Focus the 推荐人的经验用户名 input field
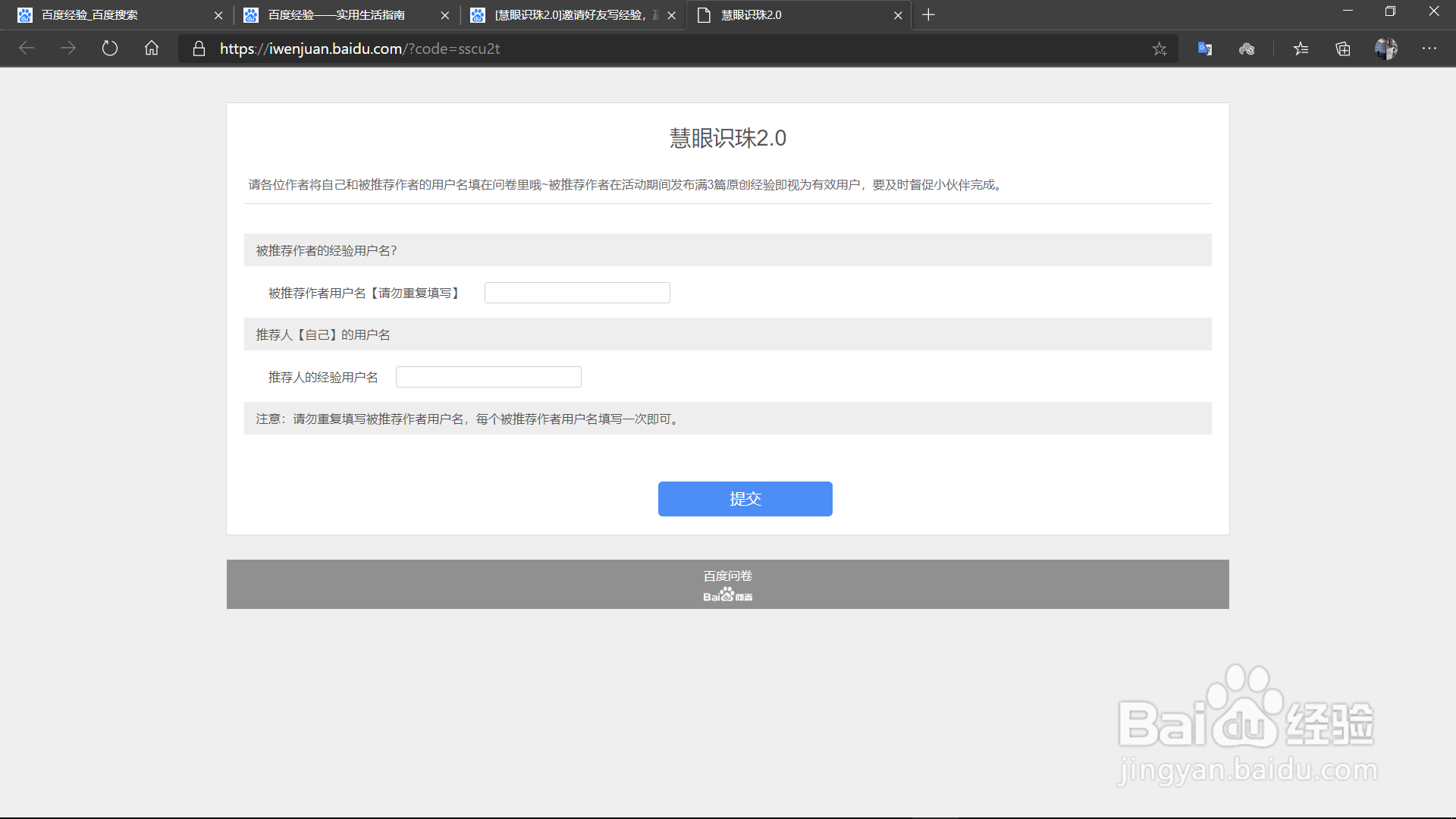 coord(488,377)
